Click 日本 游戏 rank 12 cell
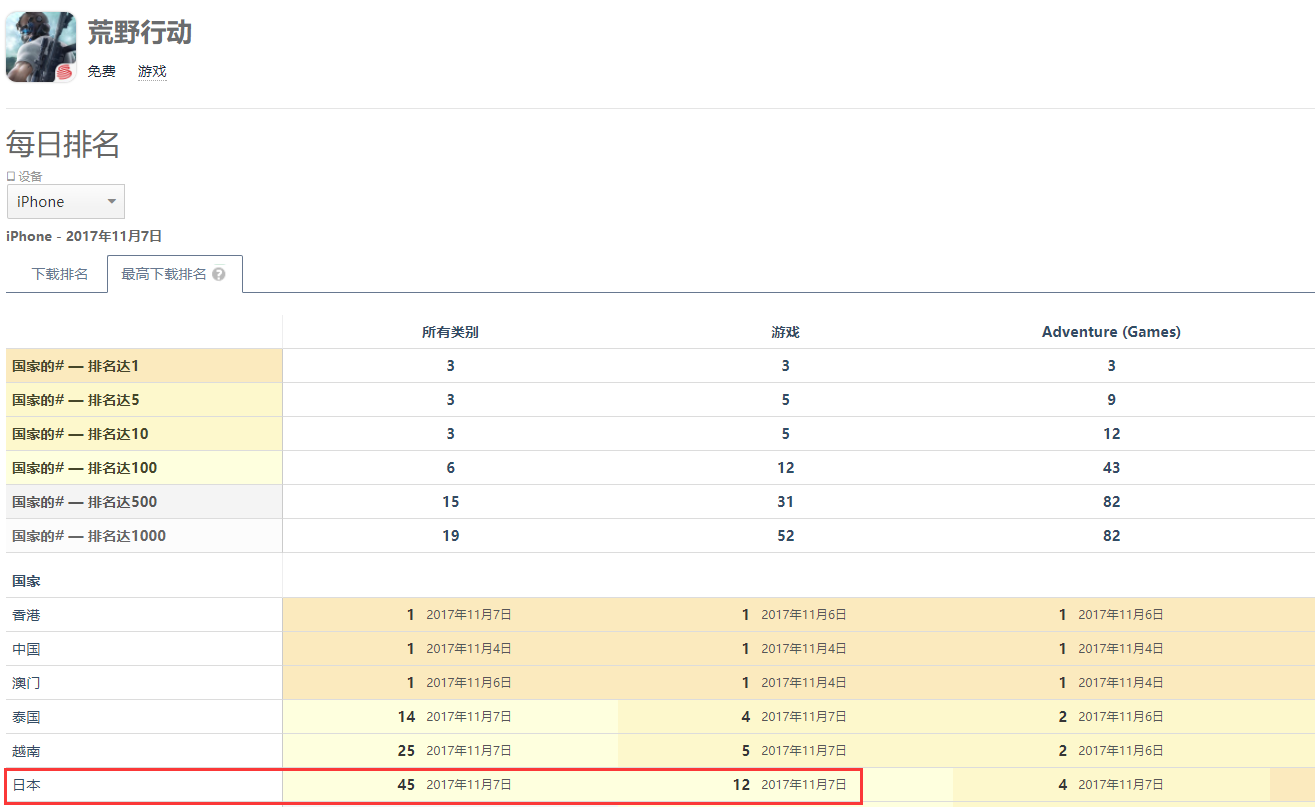 785,785
